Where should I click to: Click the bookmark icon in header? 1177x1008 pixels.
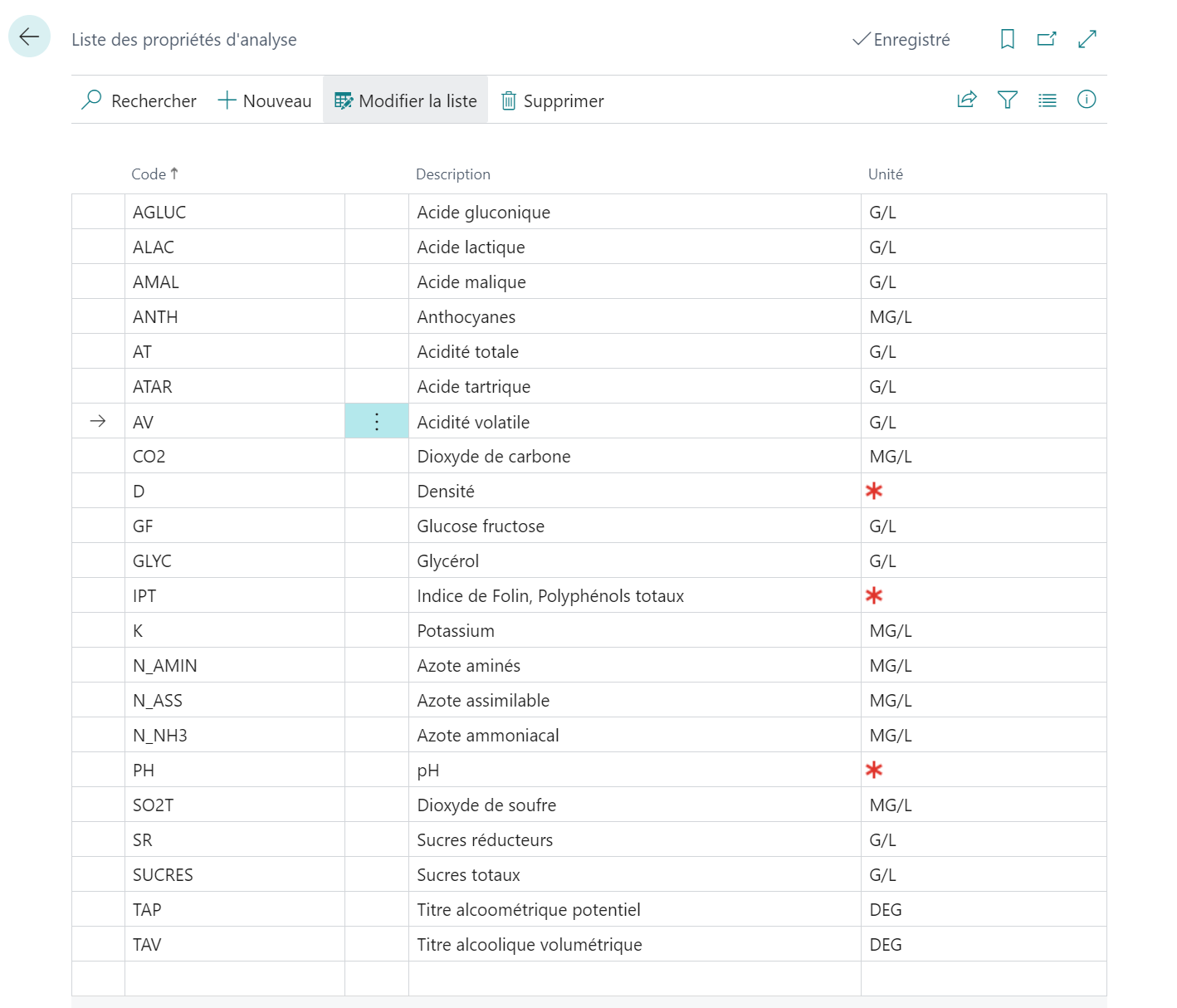tap(1007, 39)
